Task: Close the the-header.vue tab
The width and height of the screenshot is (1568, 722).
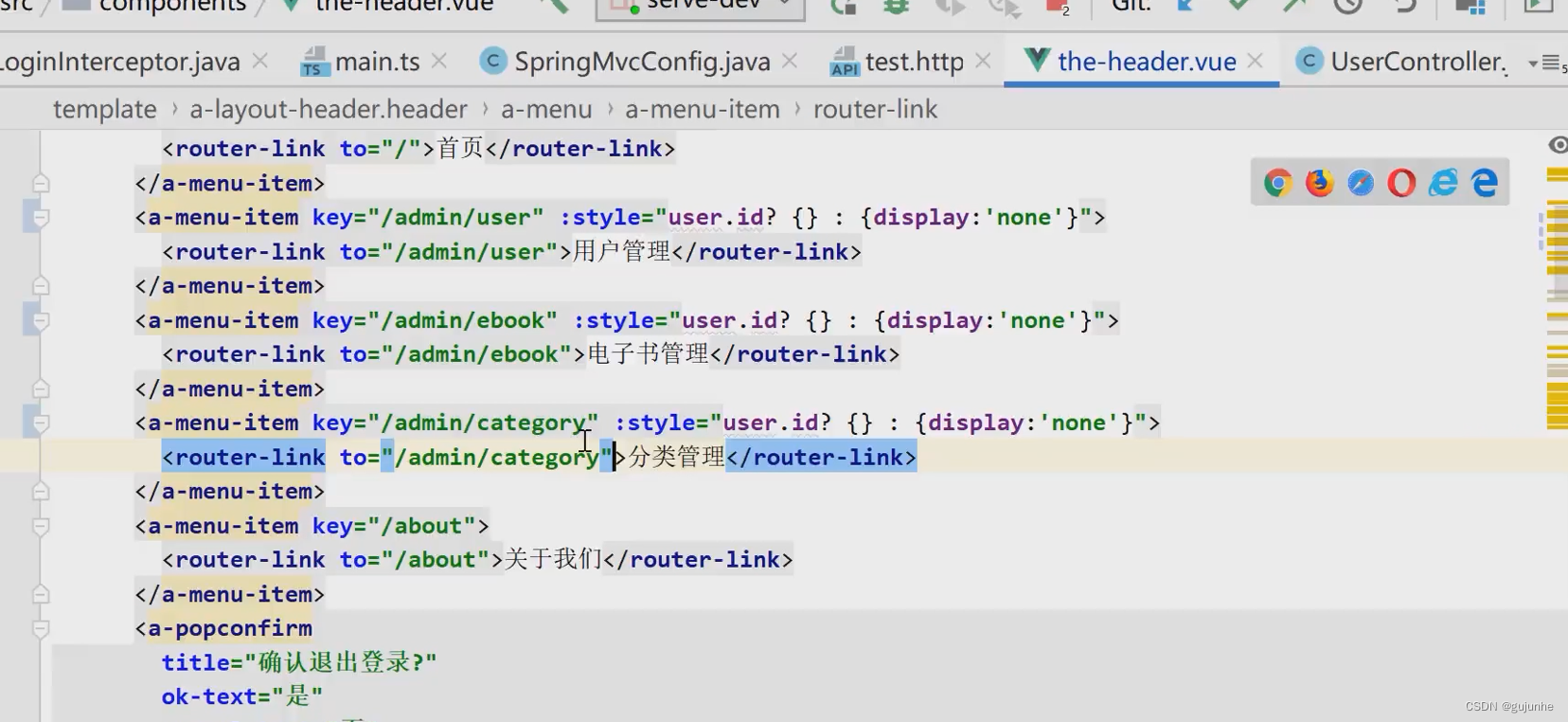Action: click(1256, 62)
